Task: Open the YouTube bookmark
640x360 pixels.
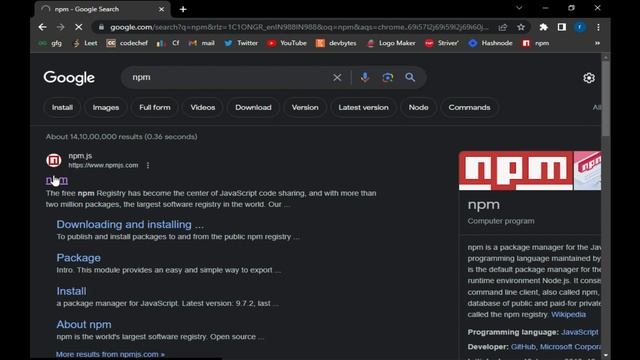Action: coord(287,43)
